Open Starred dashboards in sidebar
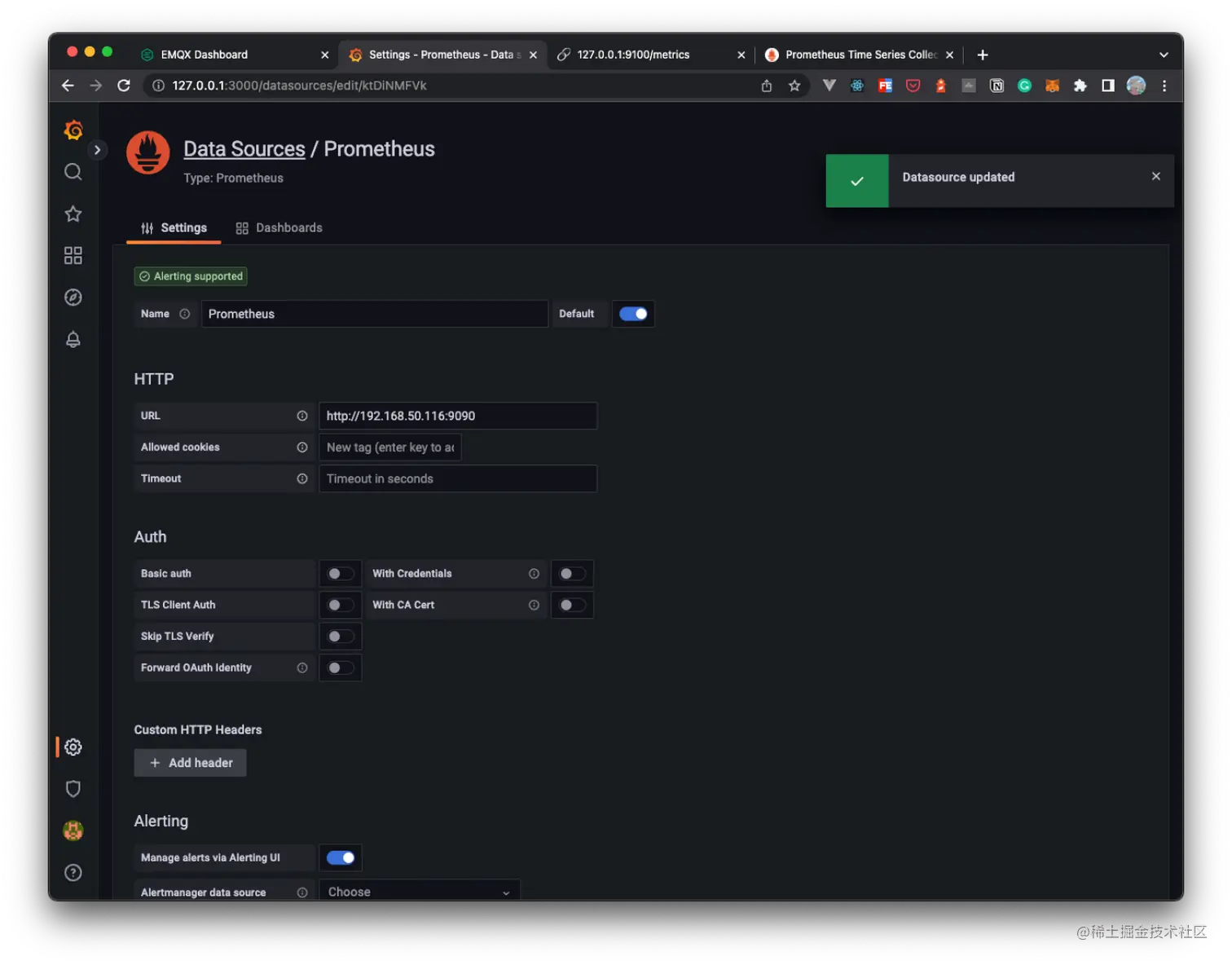Viewport: 1232px width, 965px height. click(73, 214)
